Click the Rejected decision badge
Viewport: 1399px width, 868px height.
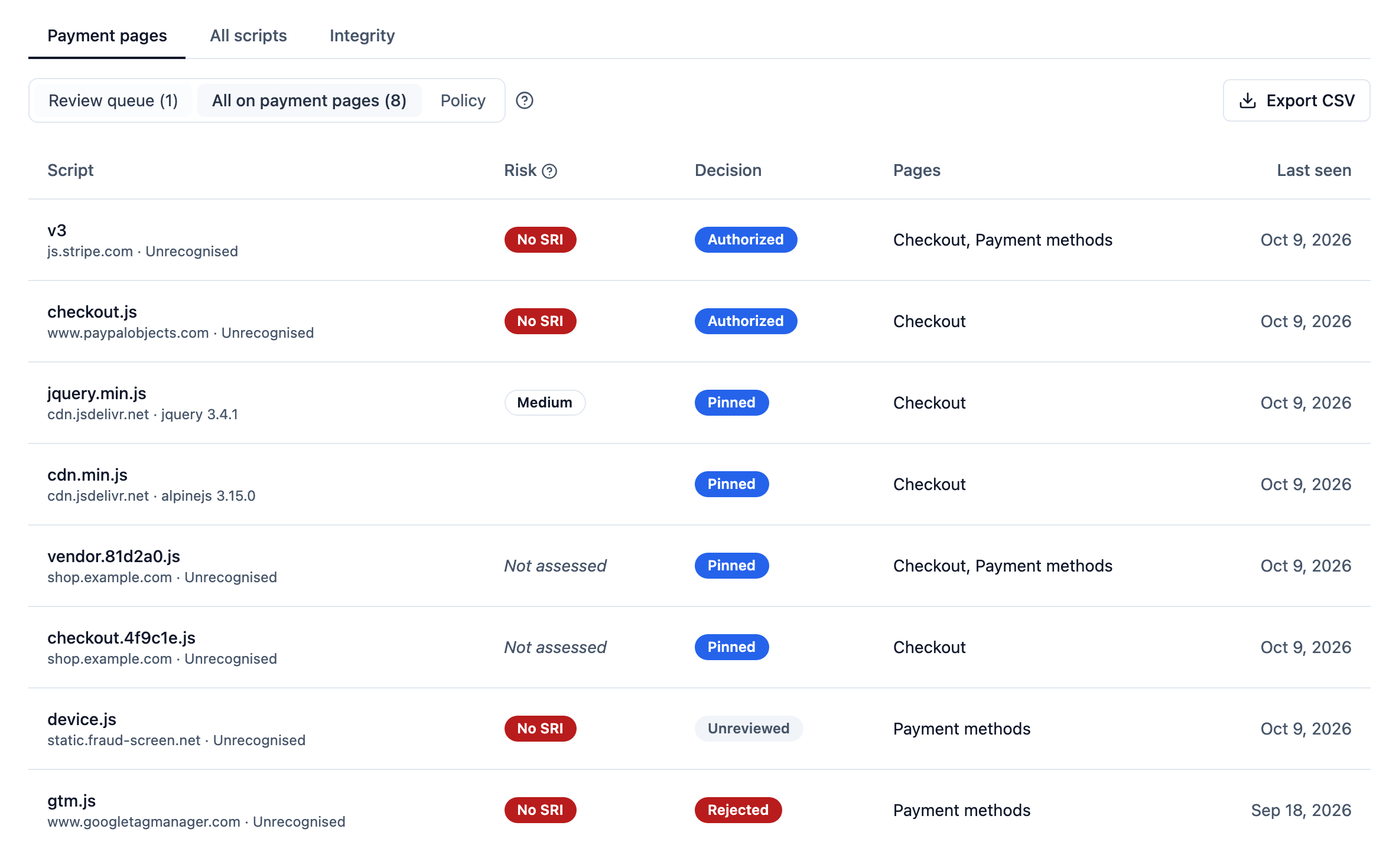pos(738,810)
